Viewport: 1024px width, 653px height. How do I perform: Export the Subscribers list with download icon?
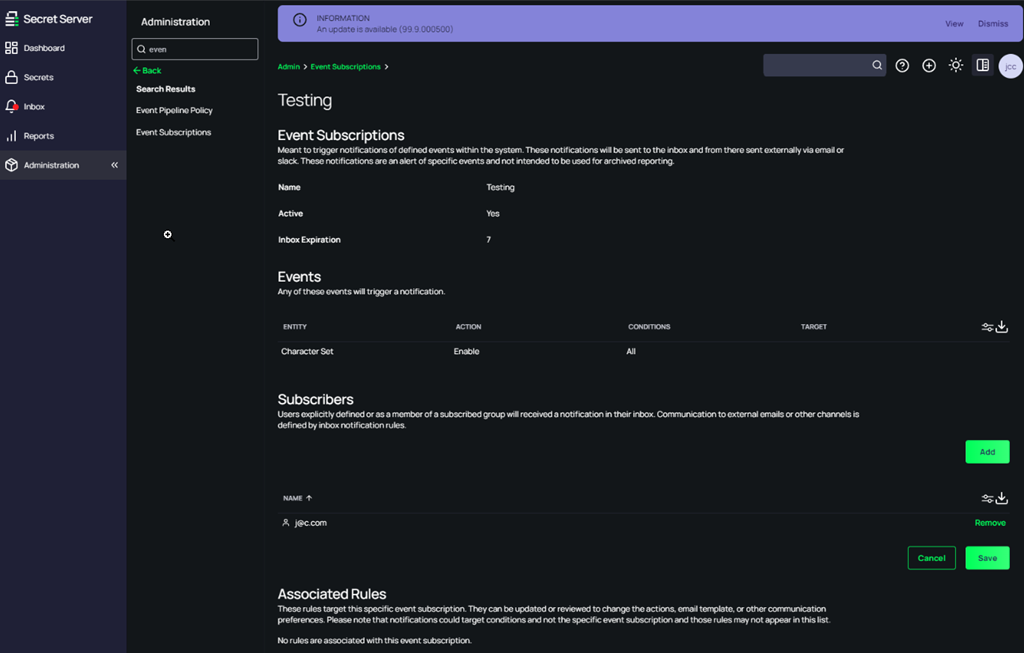click(1002, 498)
